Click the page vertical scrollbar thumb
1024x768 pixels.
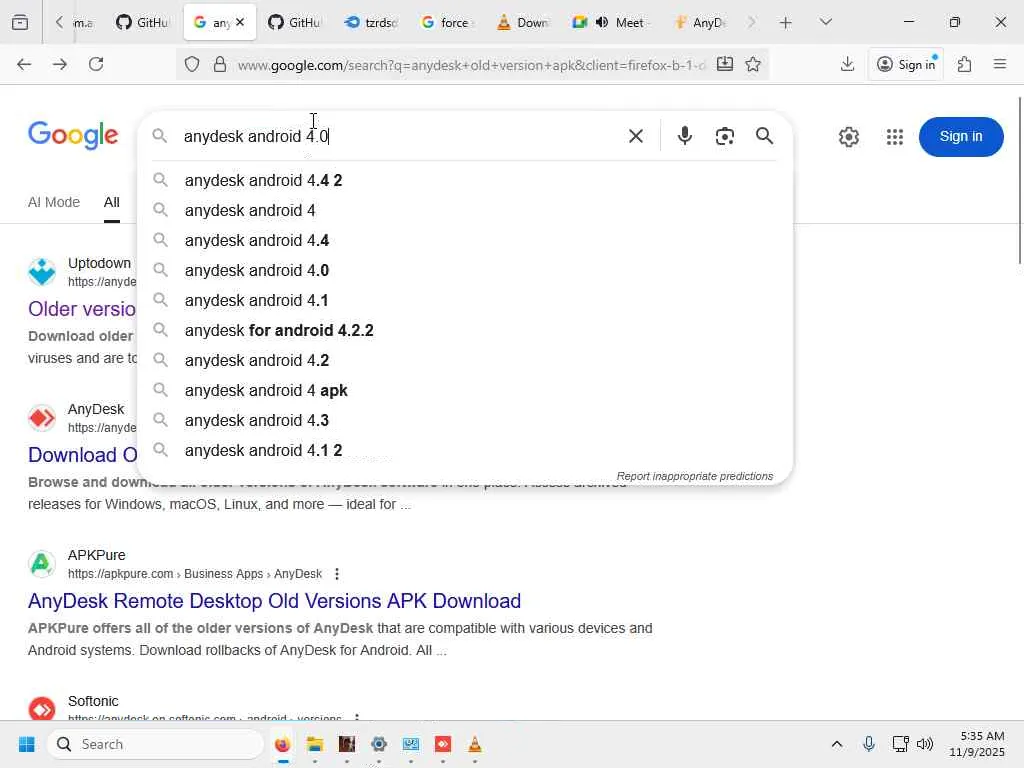(x=1020, y=180)
